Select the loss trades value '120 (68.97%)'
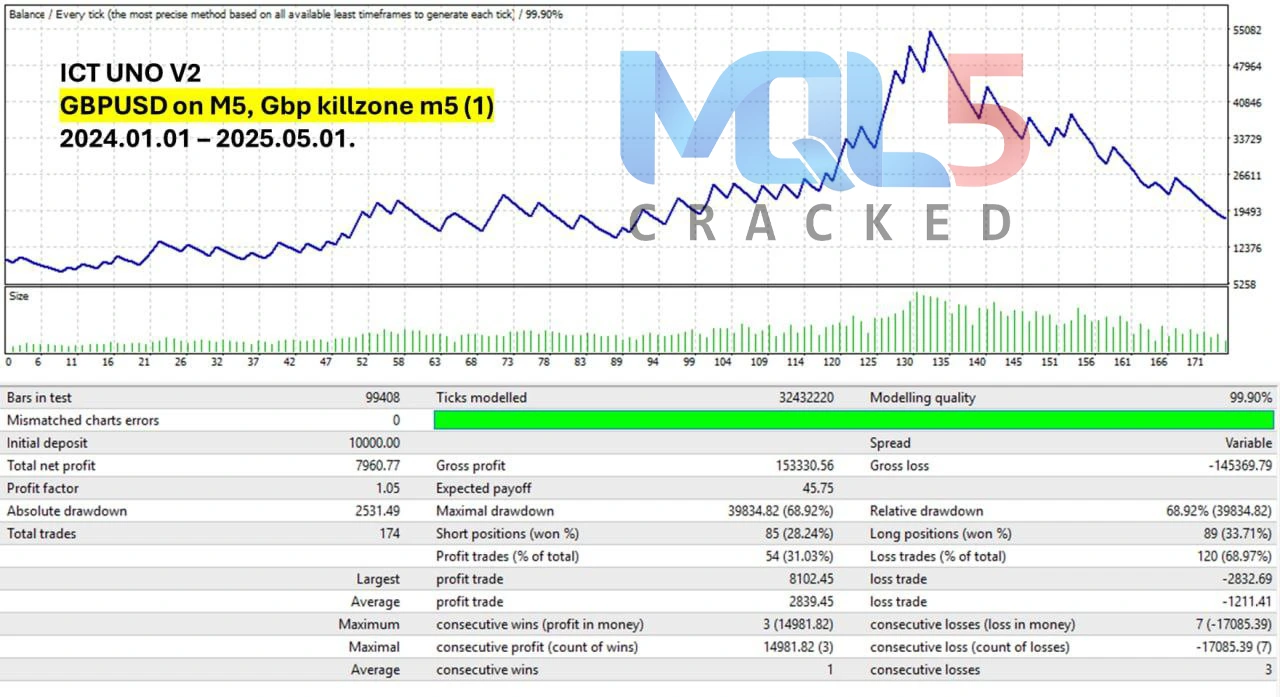Screen dimensions: 1280x697 [1233, 556]
